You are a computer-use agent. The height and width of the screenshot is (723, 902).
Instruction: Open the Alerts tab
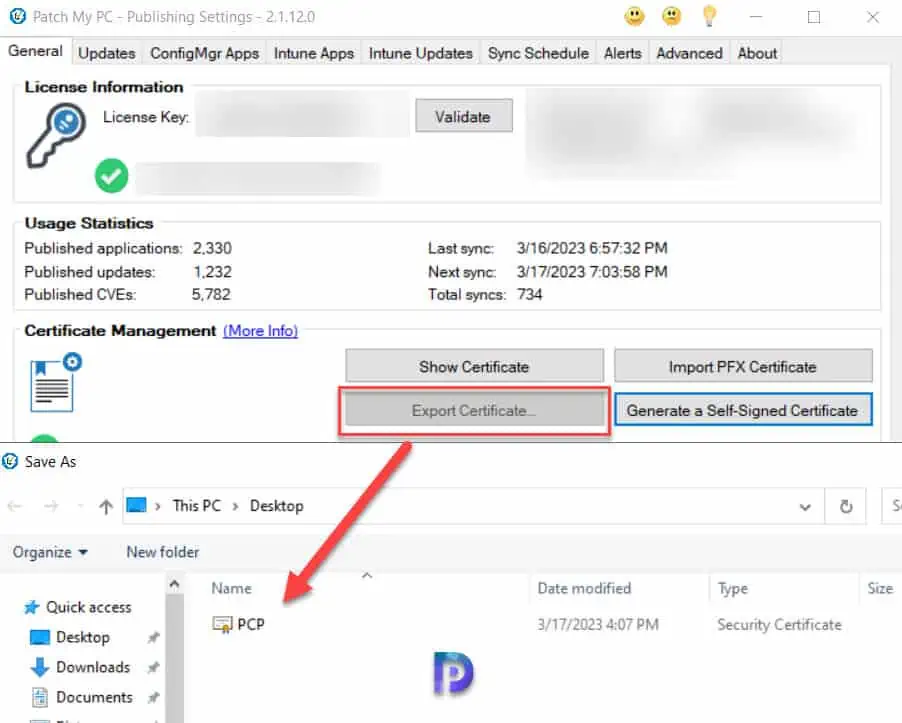622,53
